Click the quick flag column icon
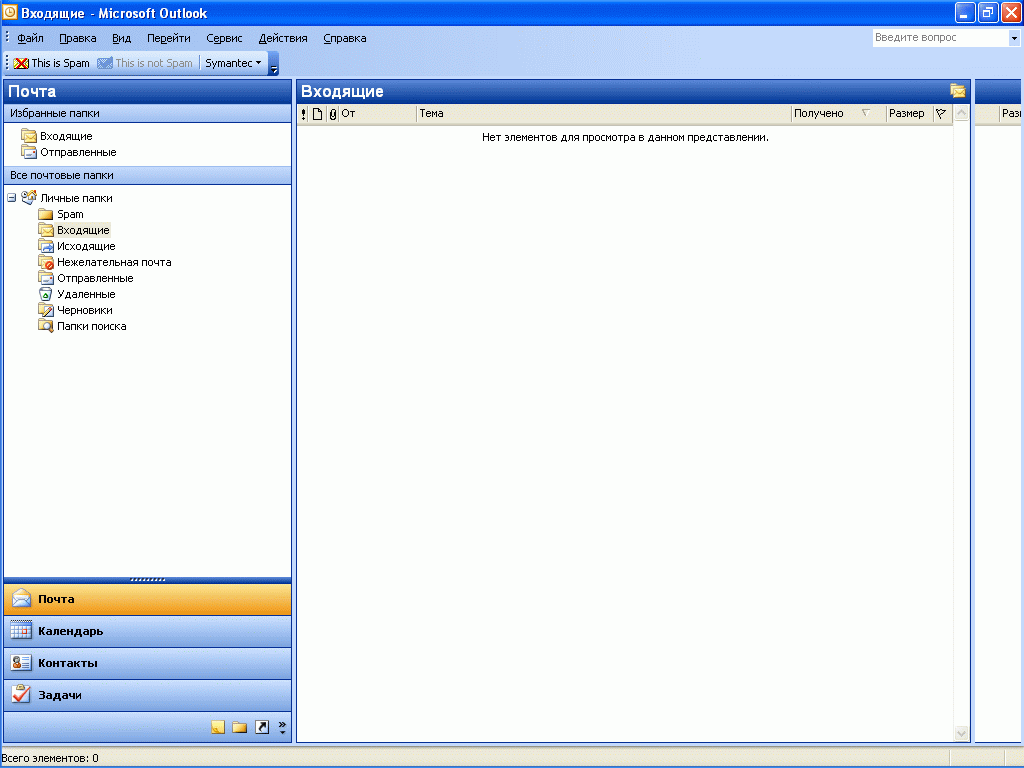The image size is (1024, 768). click(941, 113)
